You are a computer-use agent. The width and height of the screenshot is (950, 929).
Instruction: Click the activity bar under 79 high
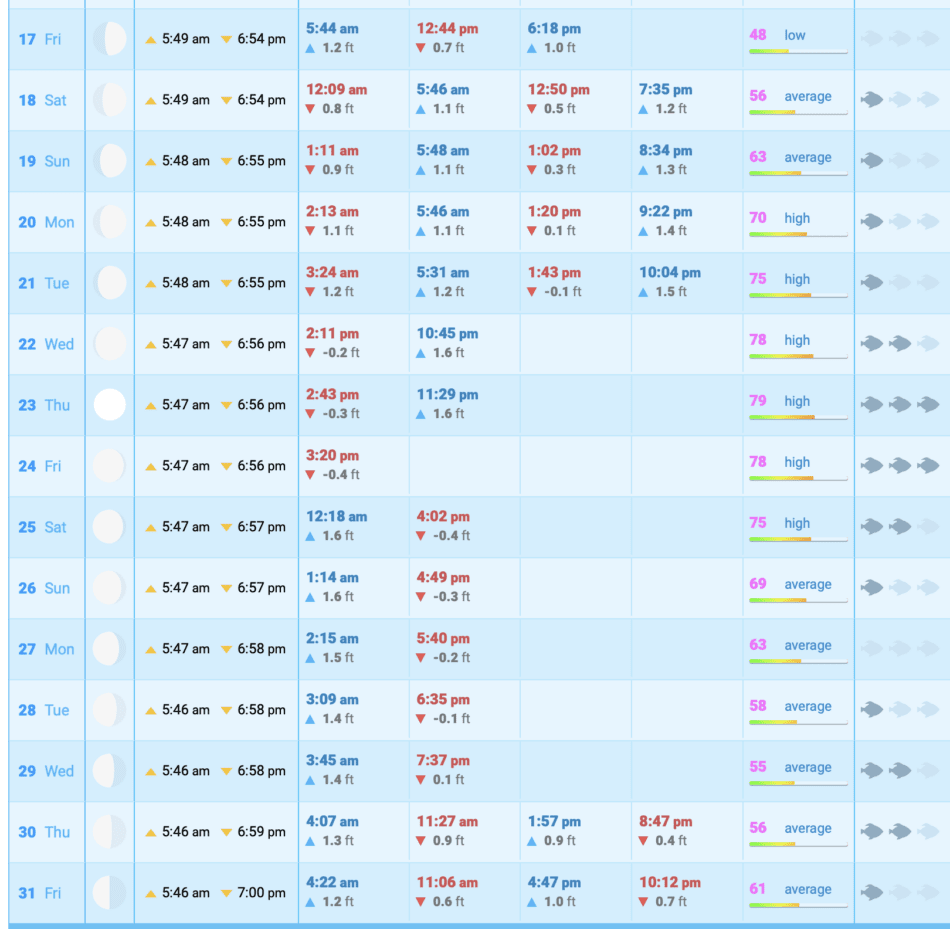tap(798, 417)
